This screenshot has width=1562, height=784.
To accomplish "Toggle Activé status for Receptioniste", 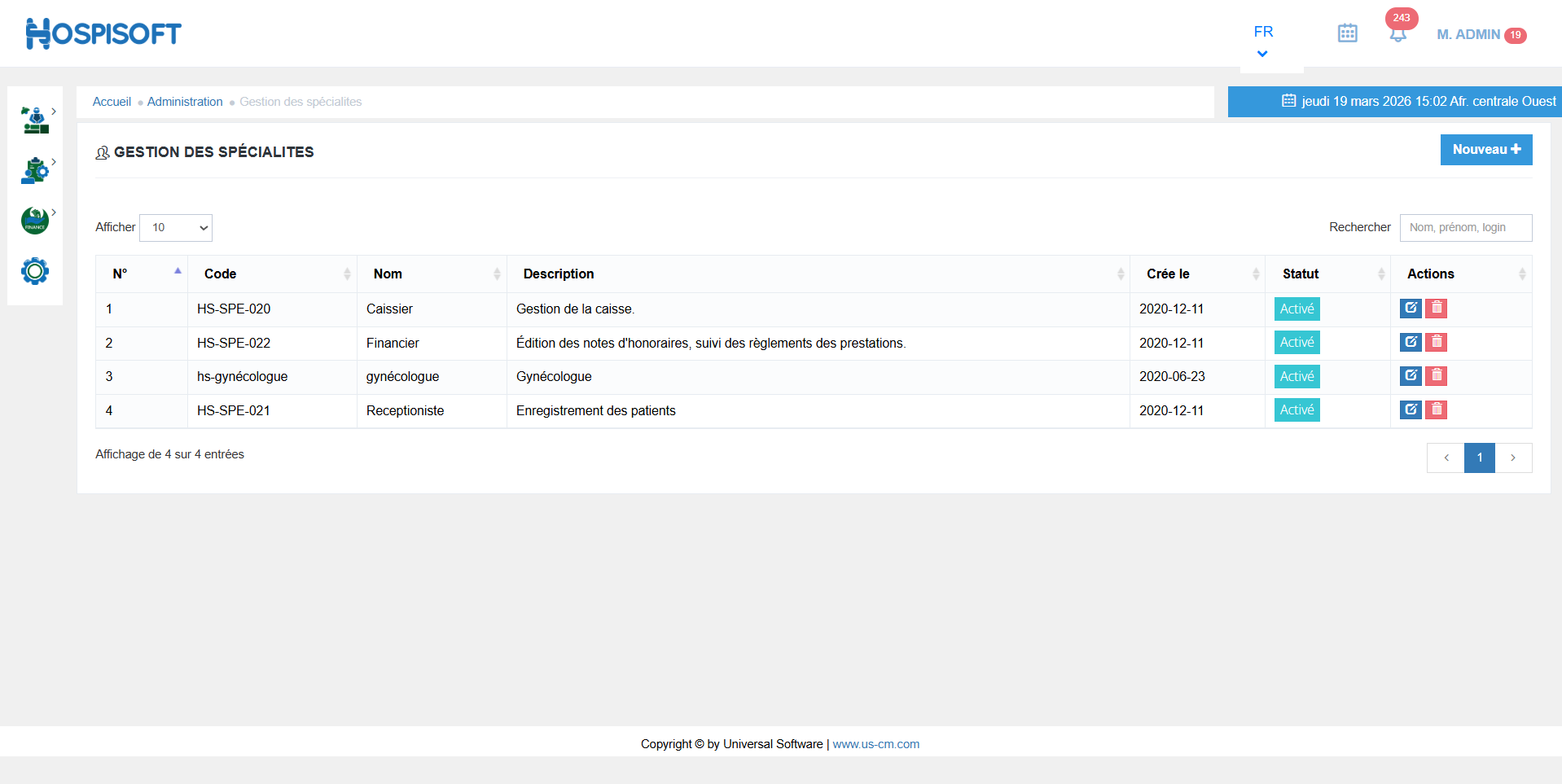I will [1297, 410].
